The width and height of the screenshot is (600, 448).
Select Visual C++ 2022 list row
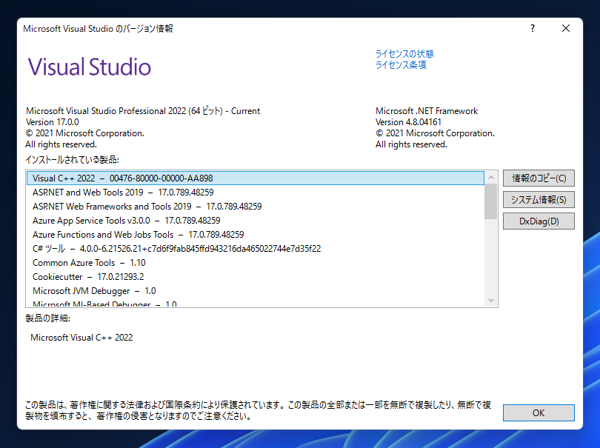coord(256,178)
